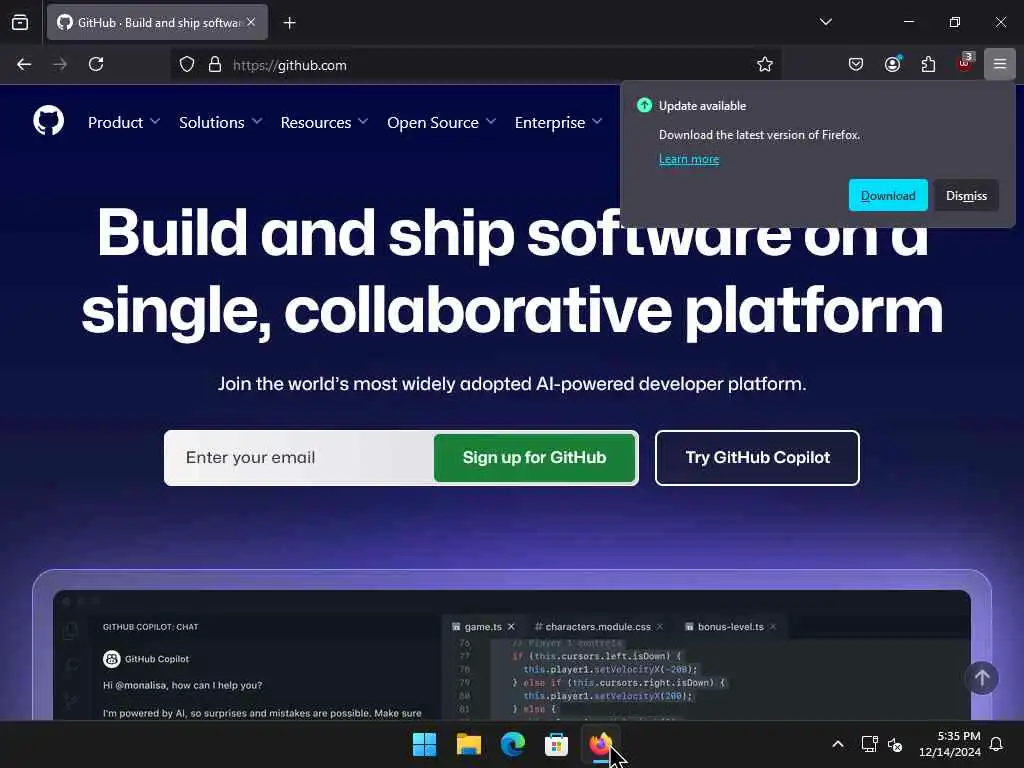Click the GitHub Copilot chat avatar
Image resolution: width=1024 pixels, height=768 pixels.
pyautogui.click(x=112, y=659)
